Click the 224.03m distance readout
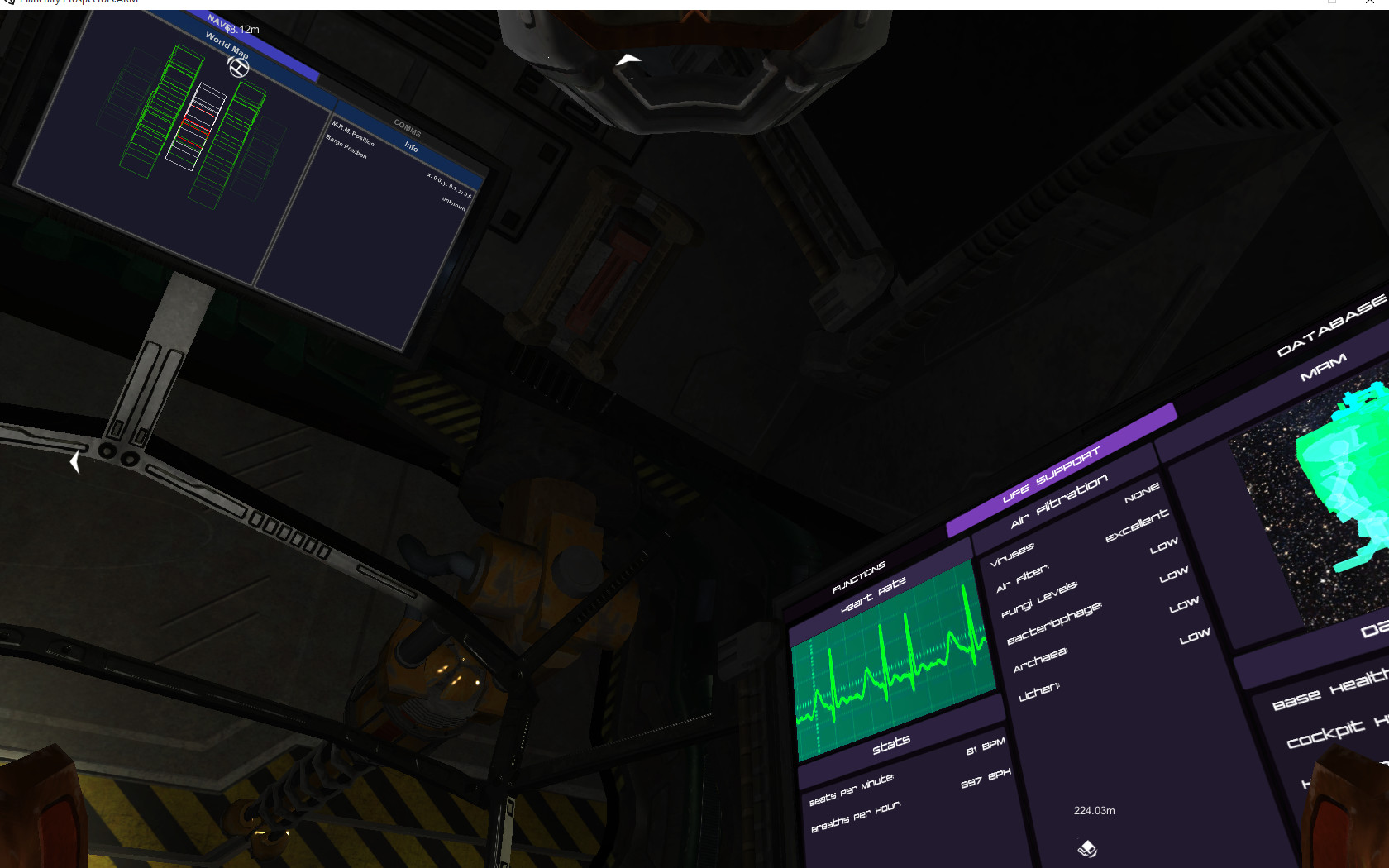This screenshot has height=868, width=1389. (x=1093, y=811)
